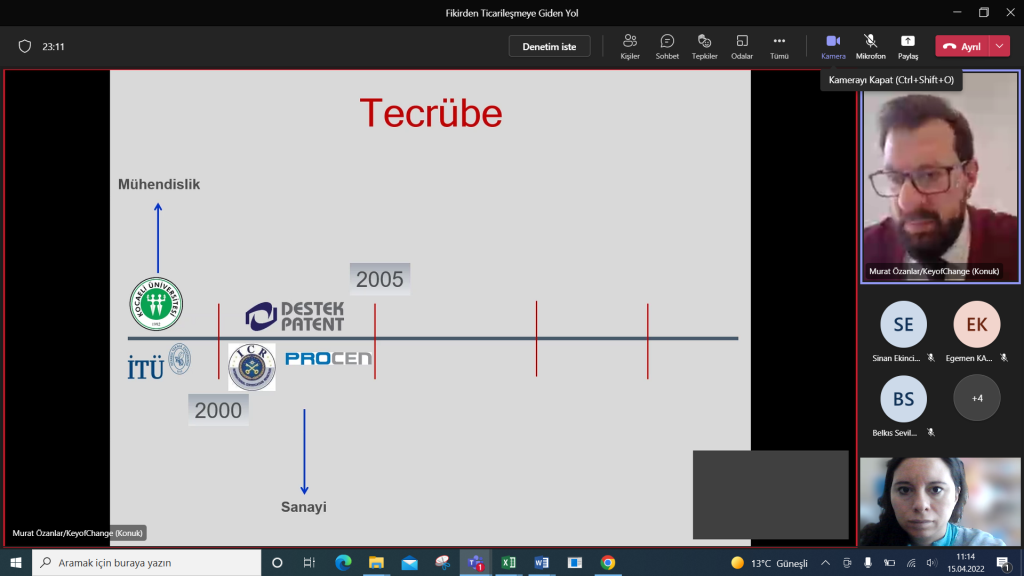Open Excel from the taskbar
Image resolution: width=1024 pixels, height=576 pixels.
(x=508, y=562)
